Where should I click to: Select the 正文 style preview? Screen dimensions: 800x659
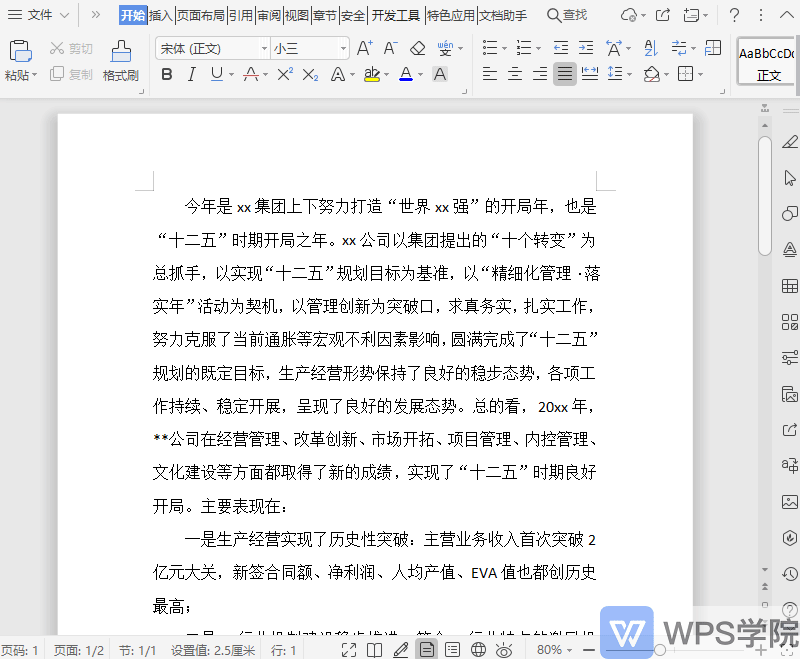point(766,61)
